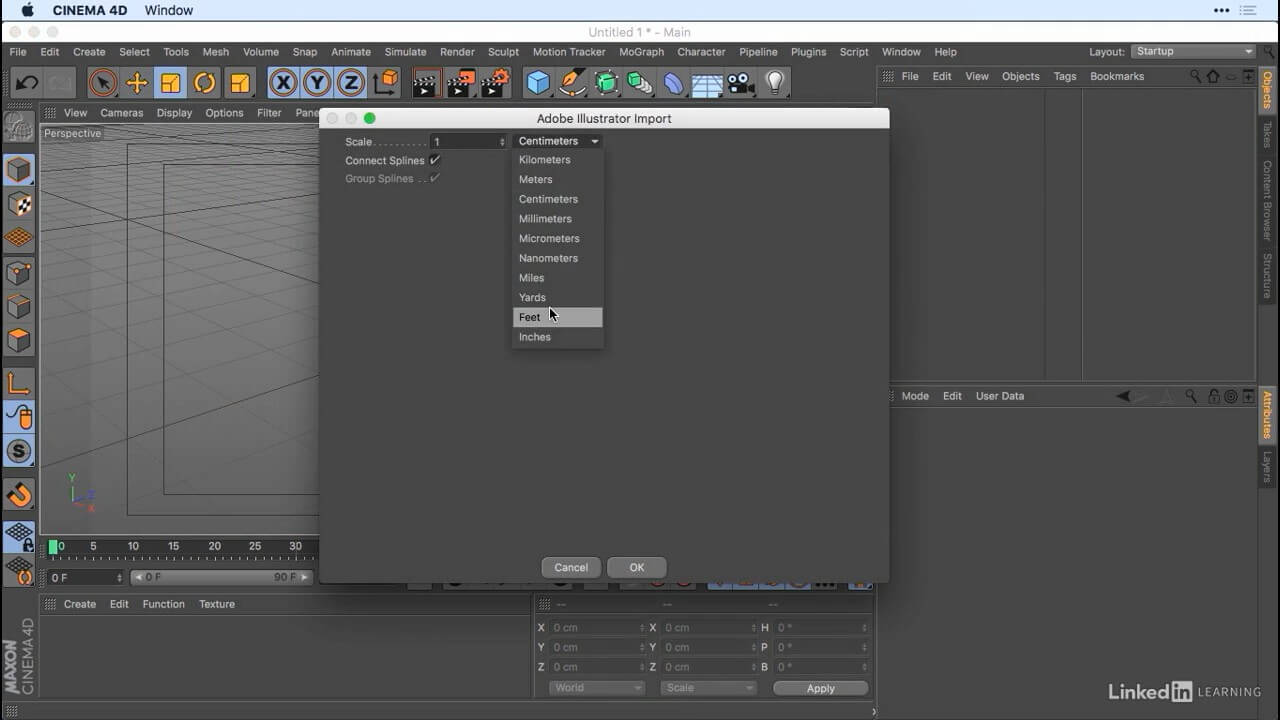Open Edit Render Settings gear clapperboard icon
1280x720 pixels.
(x=495, y=83)
